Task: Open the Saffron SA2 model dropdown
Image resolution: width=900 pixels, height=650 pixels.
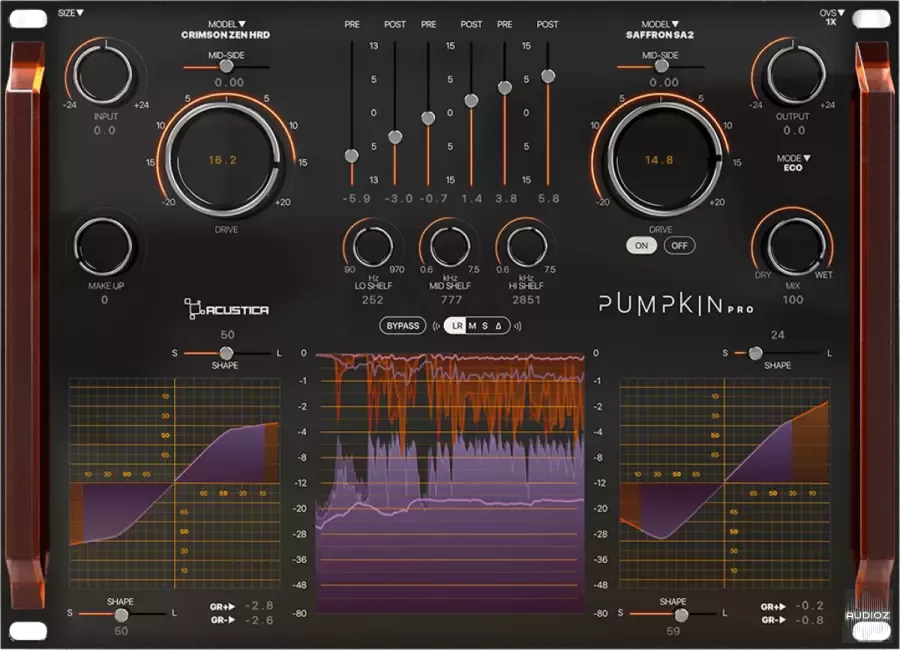Action: [660, 29]
